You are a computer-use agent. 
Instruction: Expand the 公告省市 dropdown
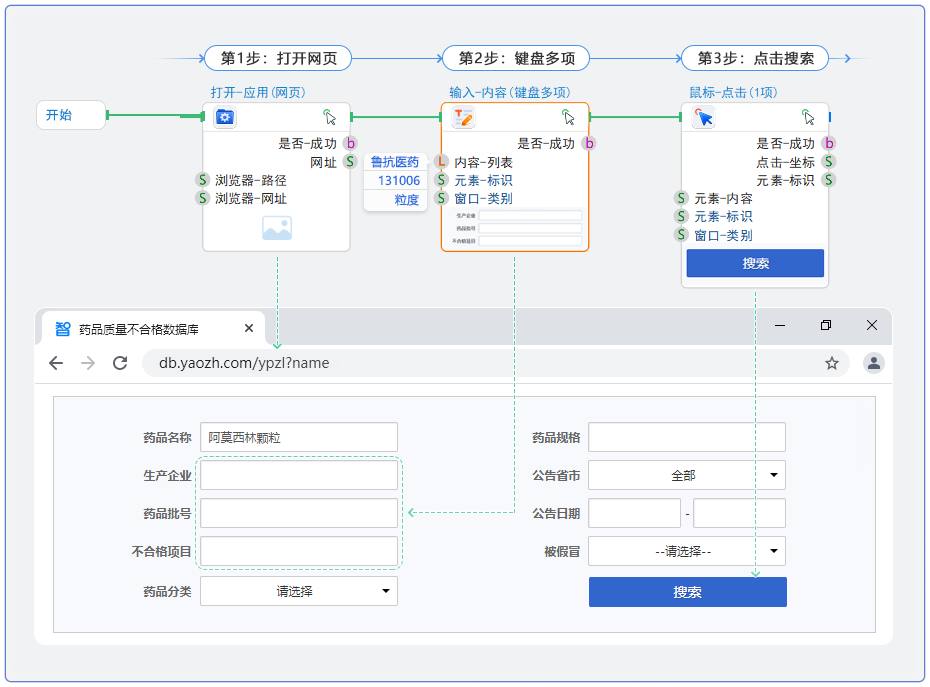click(773, 475)
